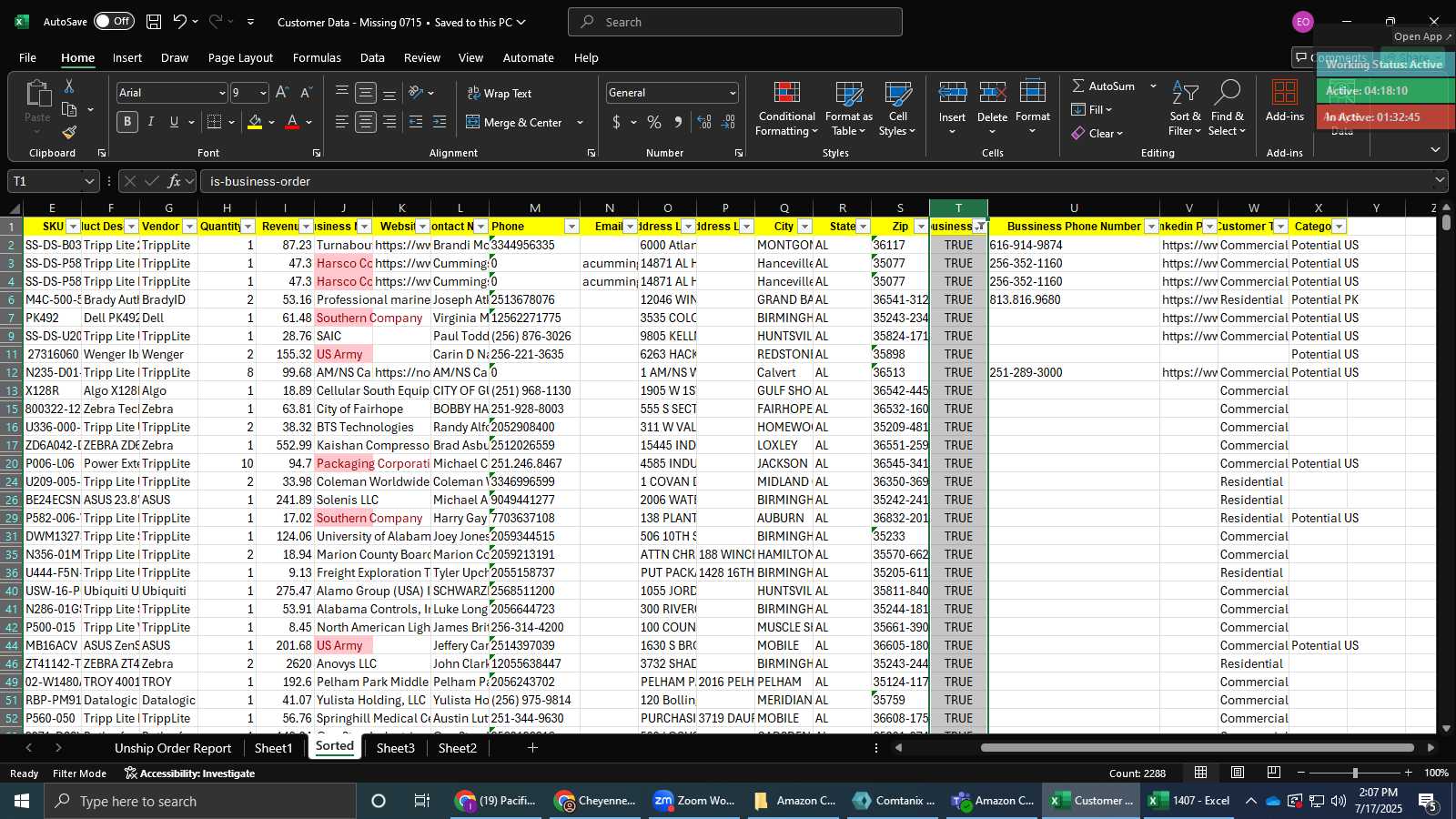Click the Copy icon in Clipboard group
This screenshot has width=1456, height=819.
point(69,109)
